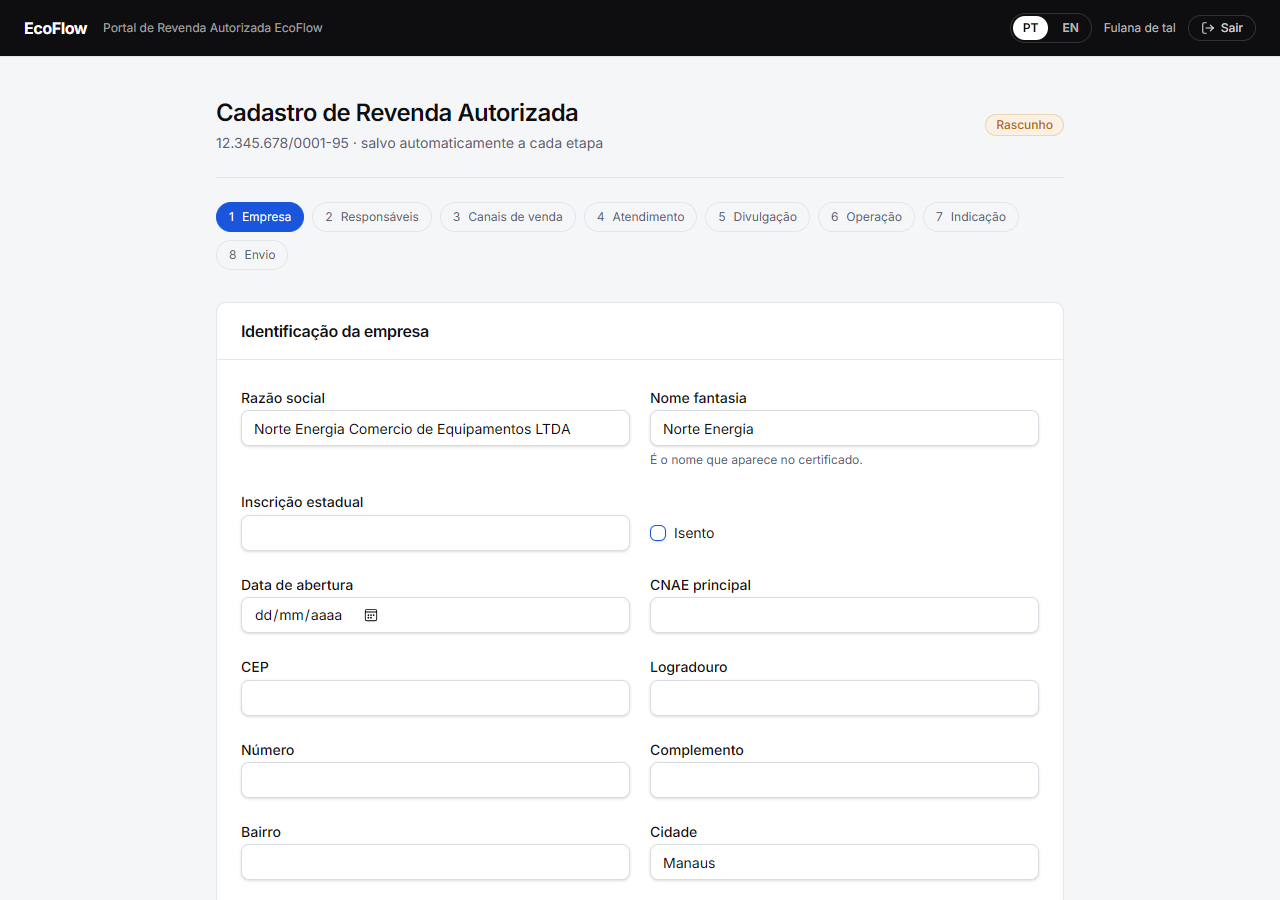The width and height of the screenshot is (1280, 900).
Task: Click the hint about the certificate name
Action: click(x=756, y=460)
